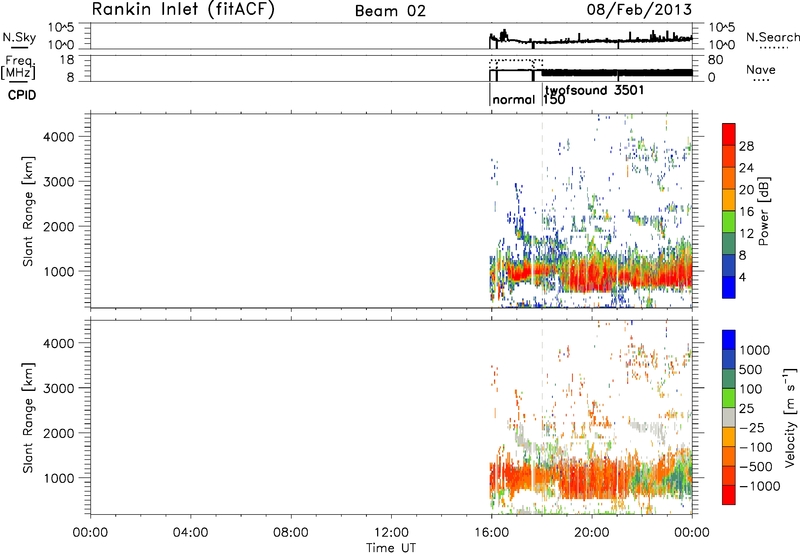800x554 pixels.
Task: Click the power panel 'Slant Range [km]' label
Action: pyautogui.click(x=28, y=211)
